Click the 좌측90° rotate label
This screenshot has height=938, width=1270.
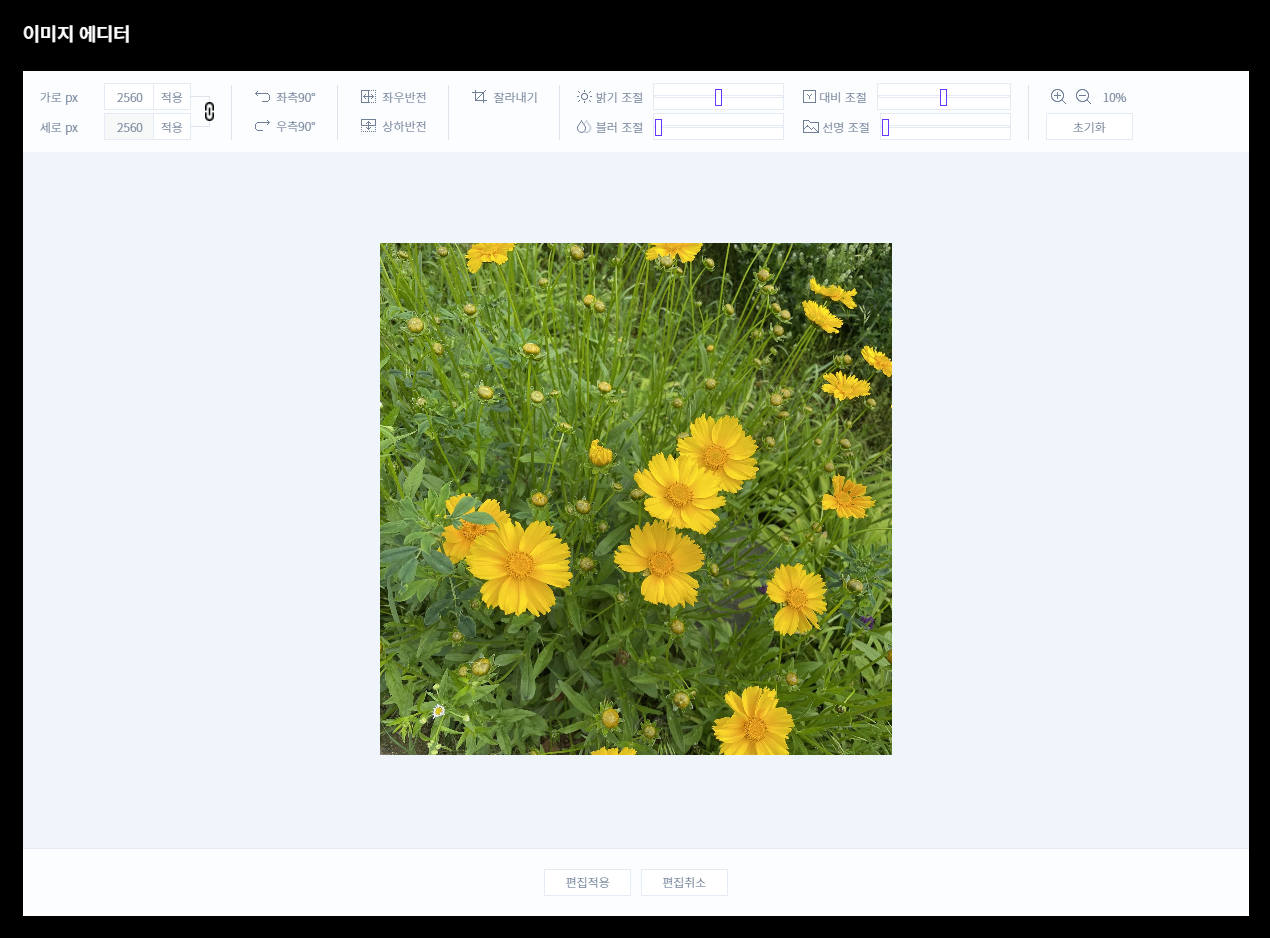click(296, 97)
